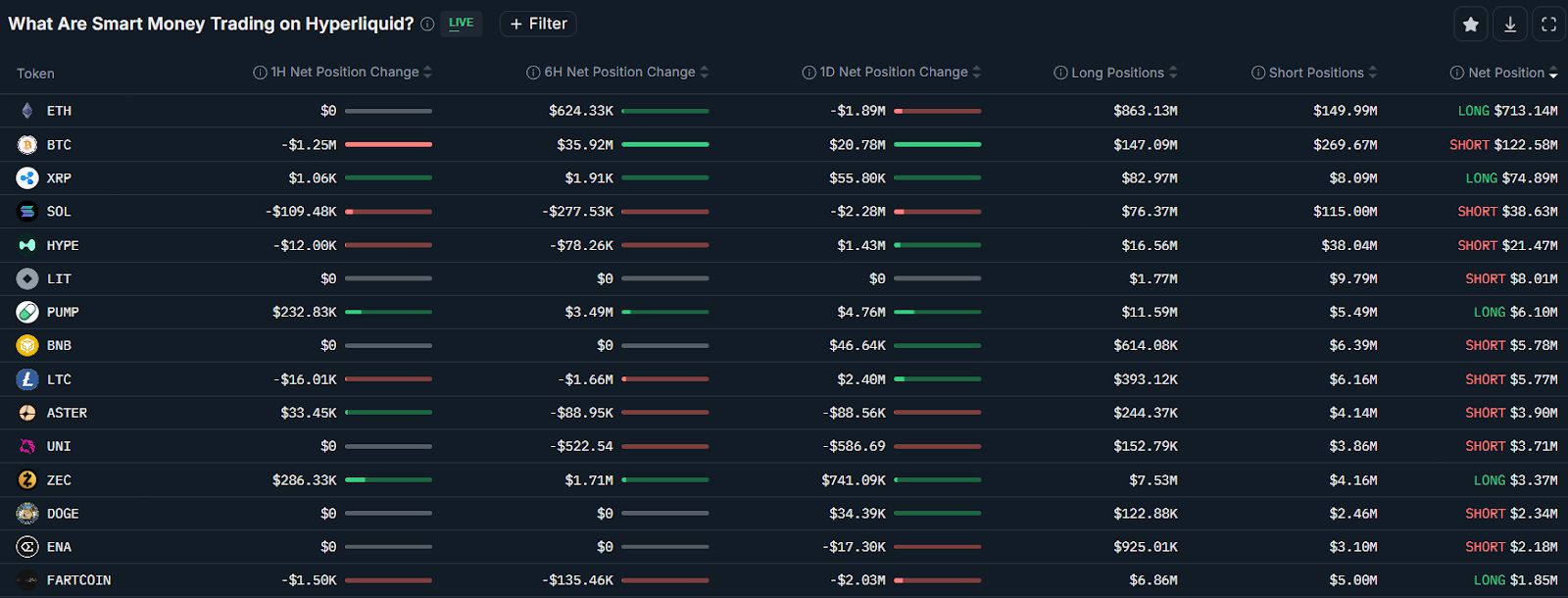1568x598 pixels.
Task: Toggle the LIVE status badge
Action: [461, 24]
